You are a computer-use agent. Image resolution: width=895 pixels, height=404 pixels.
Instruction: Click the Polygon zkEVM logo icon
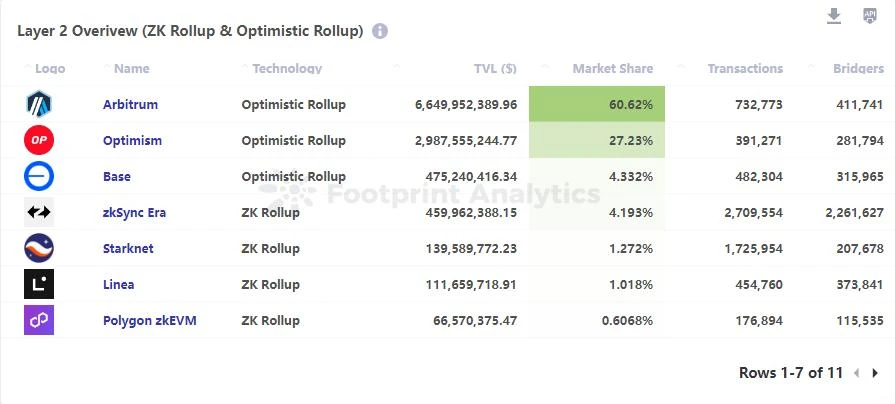39,320
